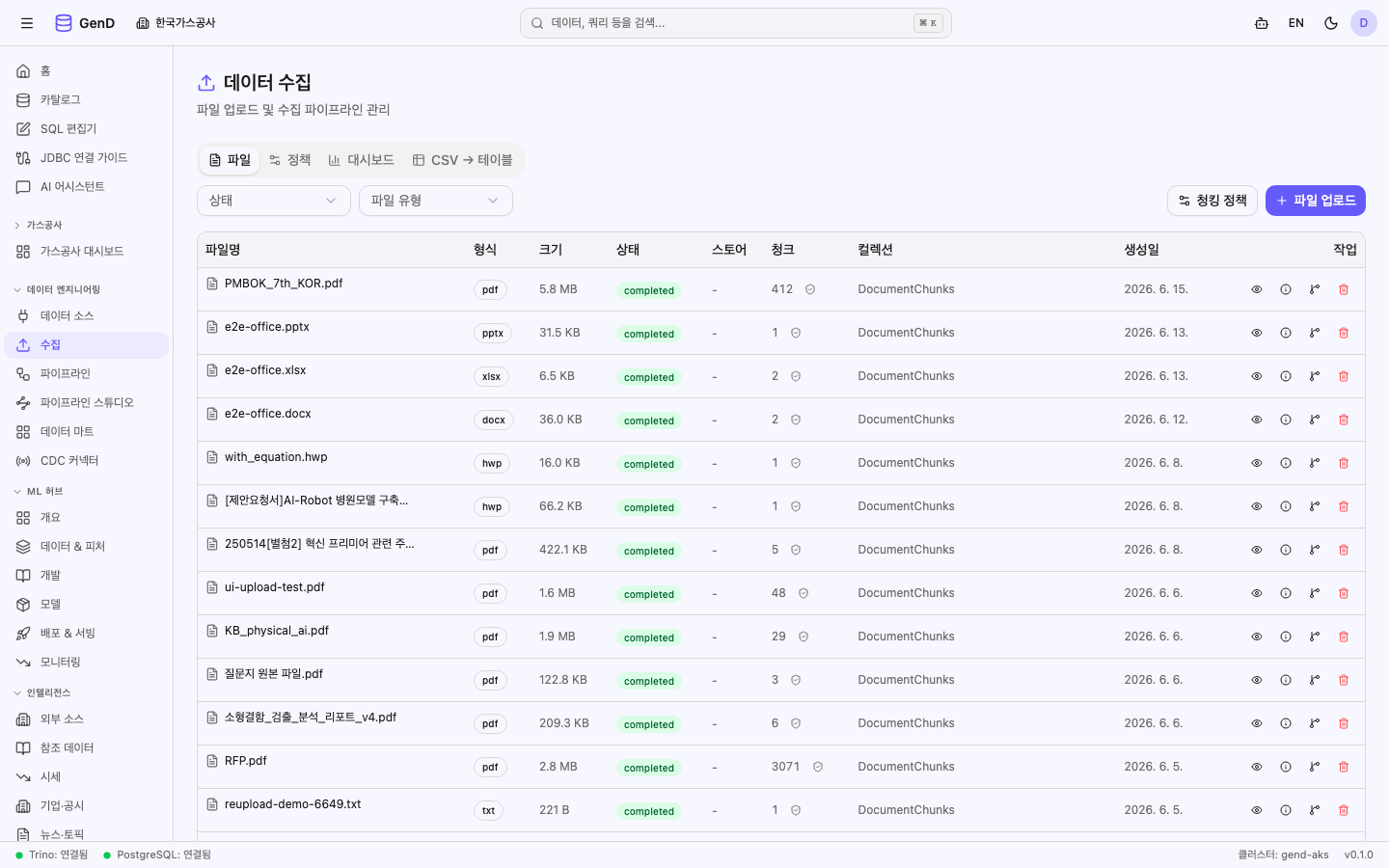Preview e2e-office.xlsx with eye icon
This screenshot has height=868, width=1389.
click(1257, 376)
